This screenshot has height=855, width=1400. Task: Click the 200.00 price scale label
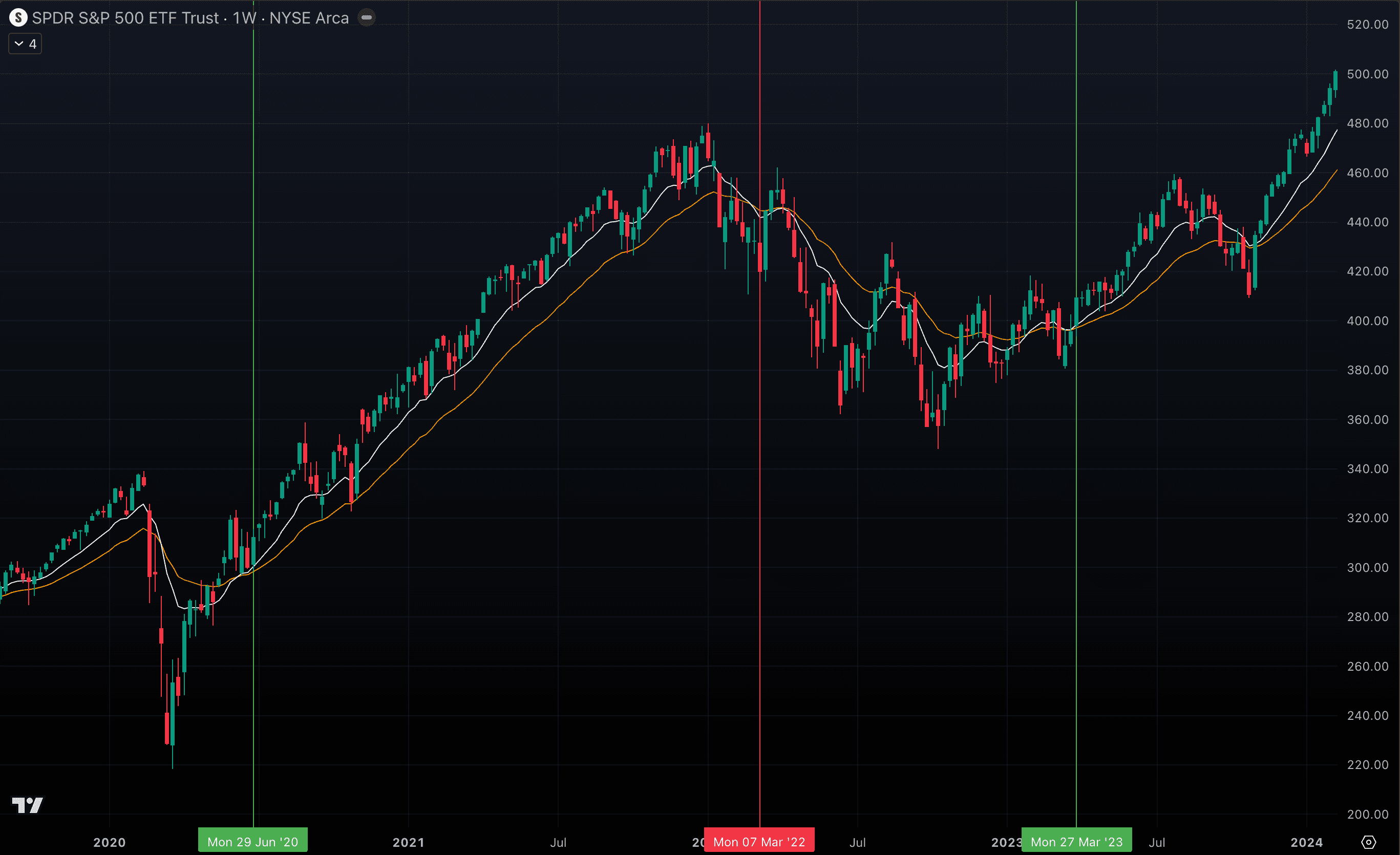[1367, 814]
